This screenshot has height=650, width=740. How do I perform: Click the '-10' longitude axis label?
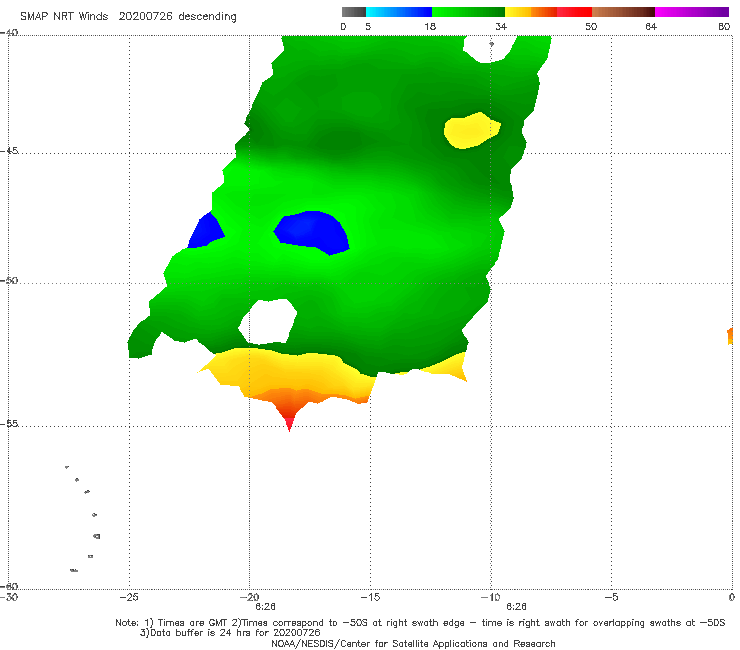490,597
